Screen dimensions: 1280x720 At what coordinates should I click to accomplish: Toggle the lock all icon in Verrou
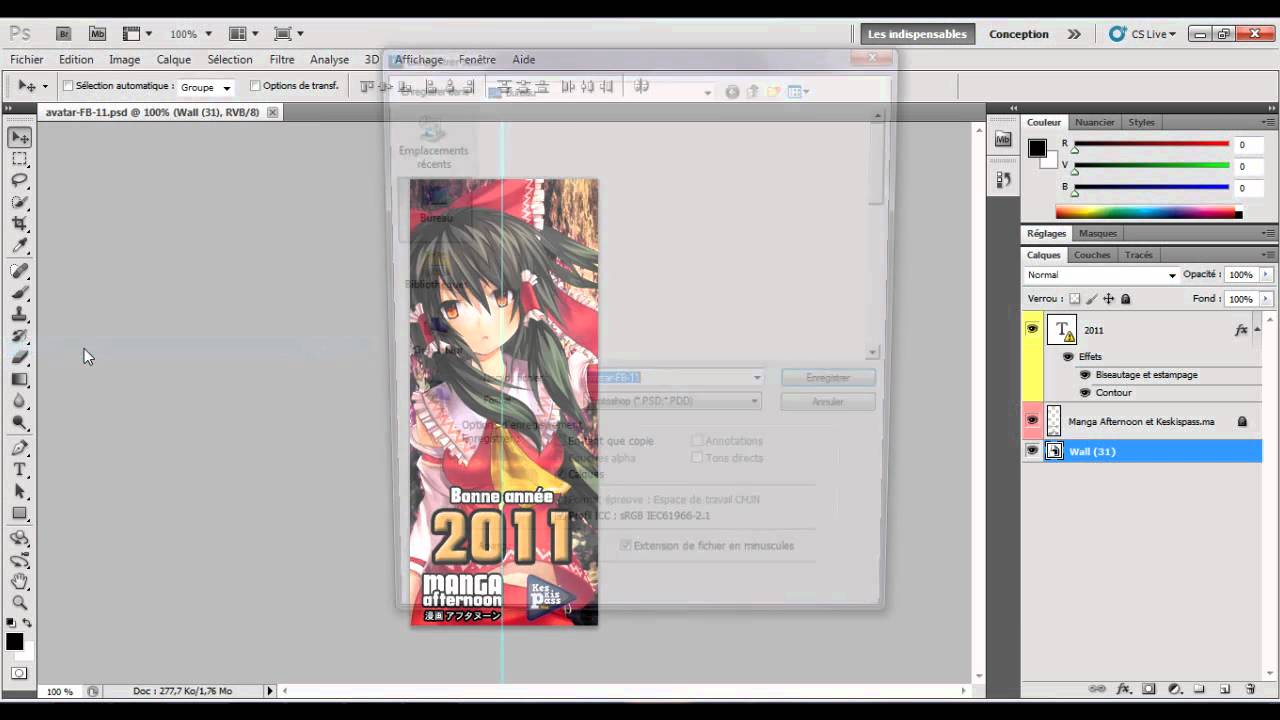pos(1125,299)
